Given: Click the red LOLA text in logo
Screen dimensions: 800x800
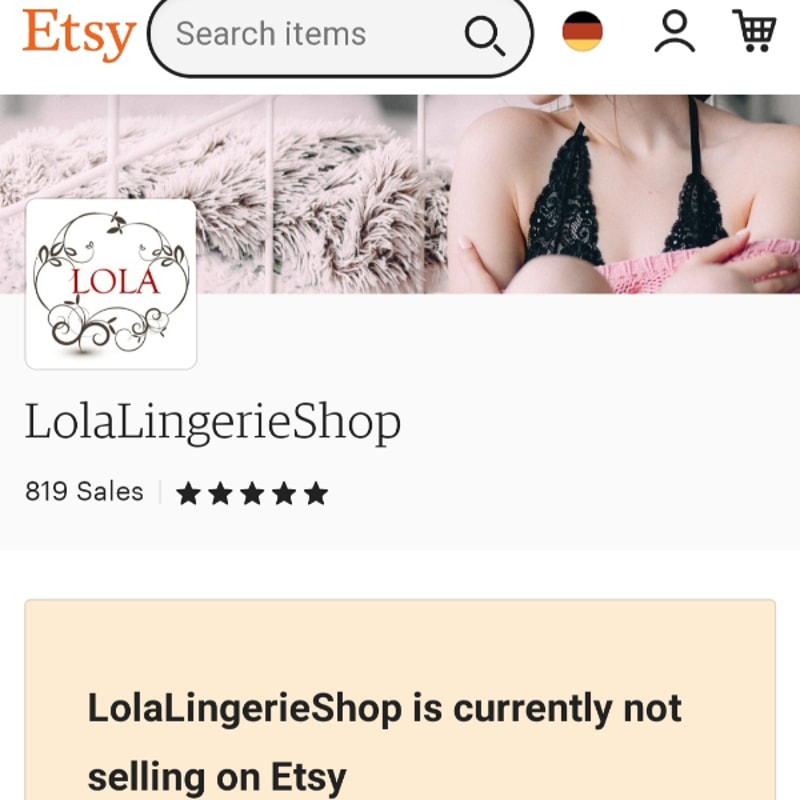Looking at the screenshot, I should click(x=116, y=282).
